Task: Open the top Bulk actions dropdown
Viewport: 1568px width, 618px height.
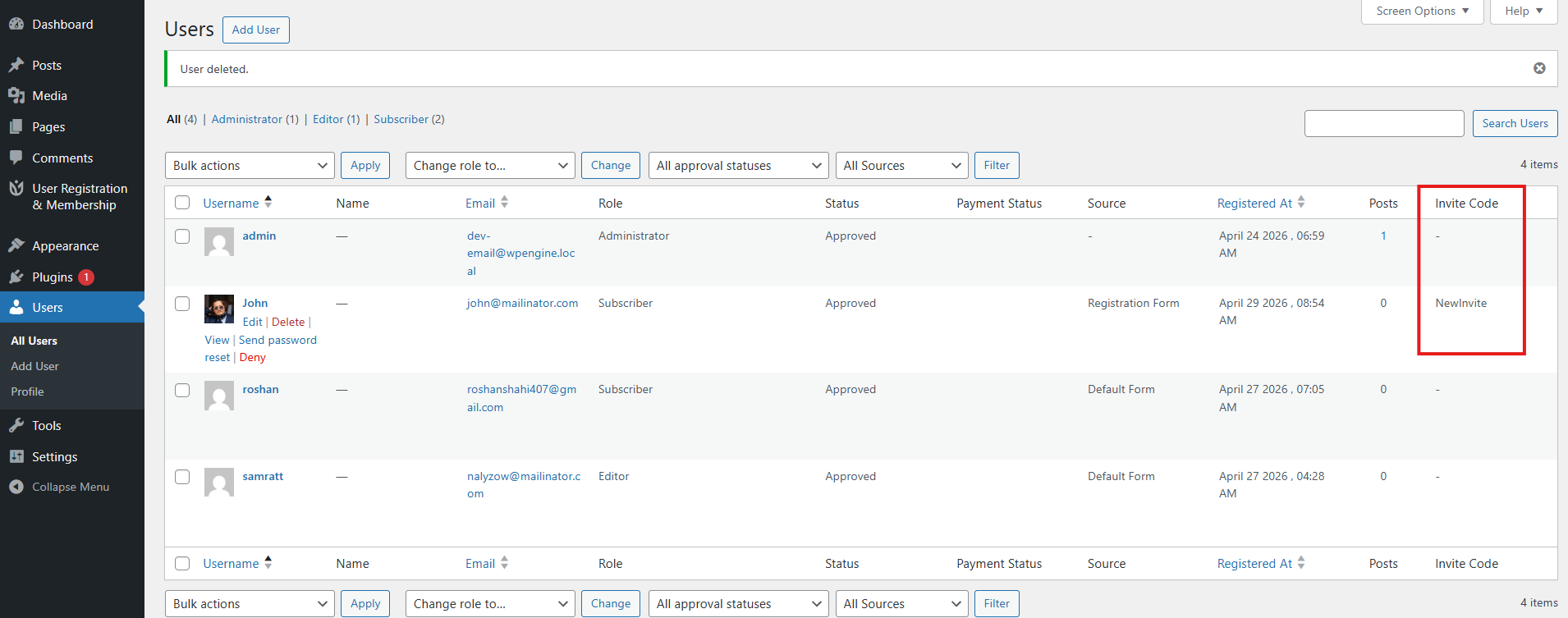Action: pyautogui.click(x=250, y=165)
